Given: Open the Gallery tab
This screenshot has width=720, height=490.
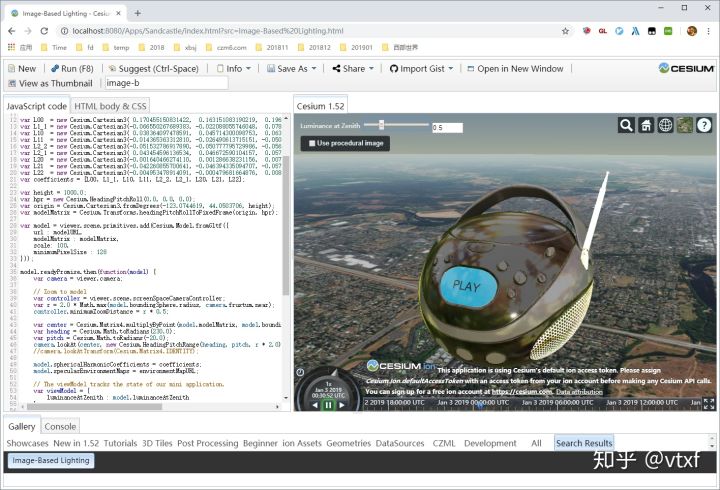Looking at the screenshot, I should (22, 426).
